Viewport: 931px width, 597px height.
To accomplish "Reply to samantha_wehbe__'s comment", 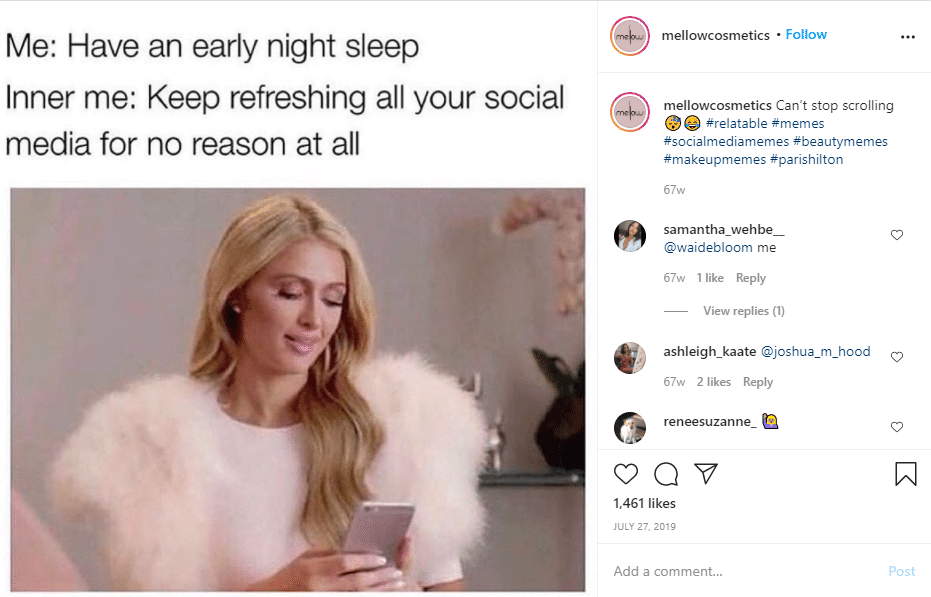I will (x=750, y=278).
